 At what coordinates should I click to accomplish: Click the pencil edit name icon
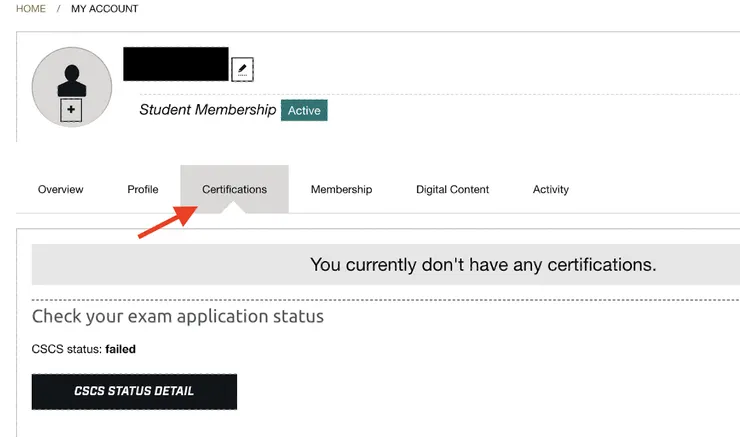pyautogui.click(x=243, y=69)
